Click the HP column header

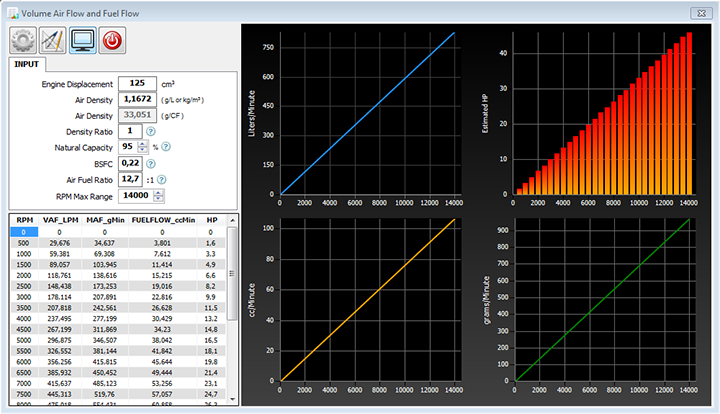point(211,220)
